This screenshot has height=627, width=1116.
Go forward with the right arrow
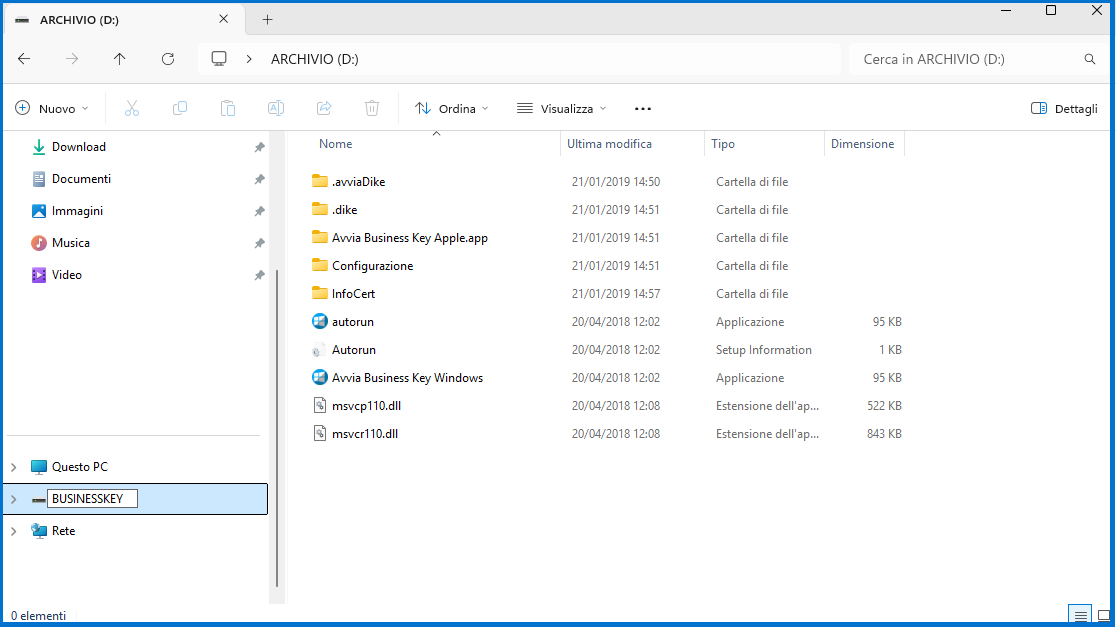(72, 59)
